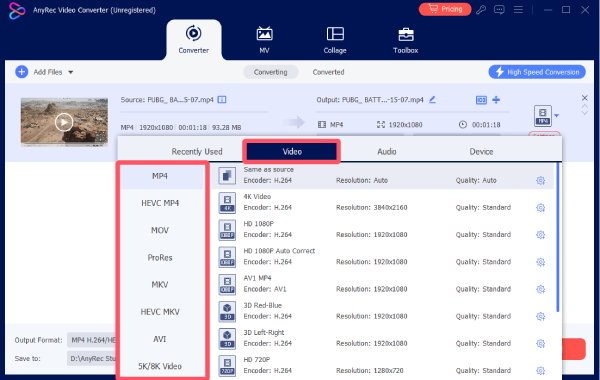
Task: Select 5K/8K Video in the format list
Action: coord(160,366)
